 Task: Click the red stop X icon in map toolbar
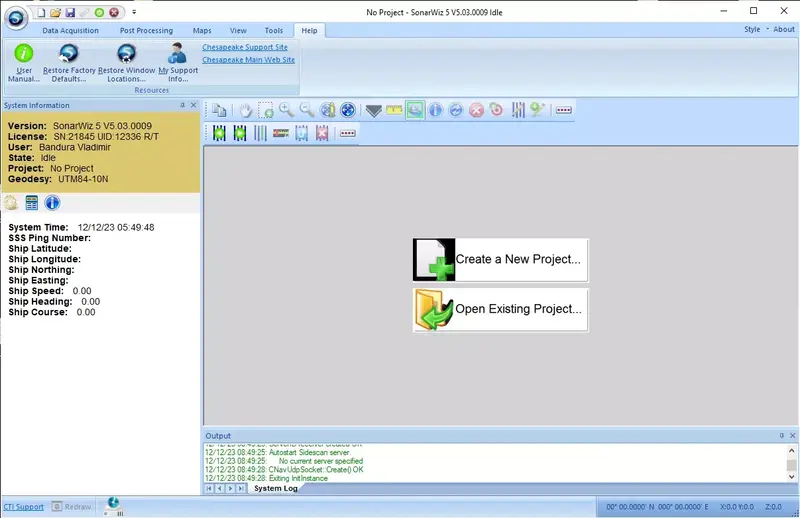tap(476, 110)
